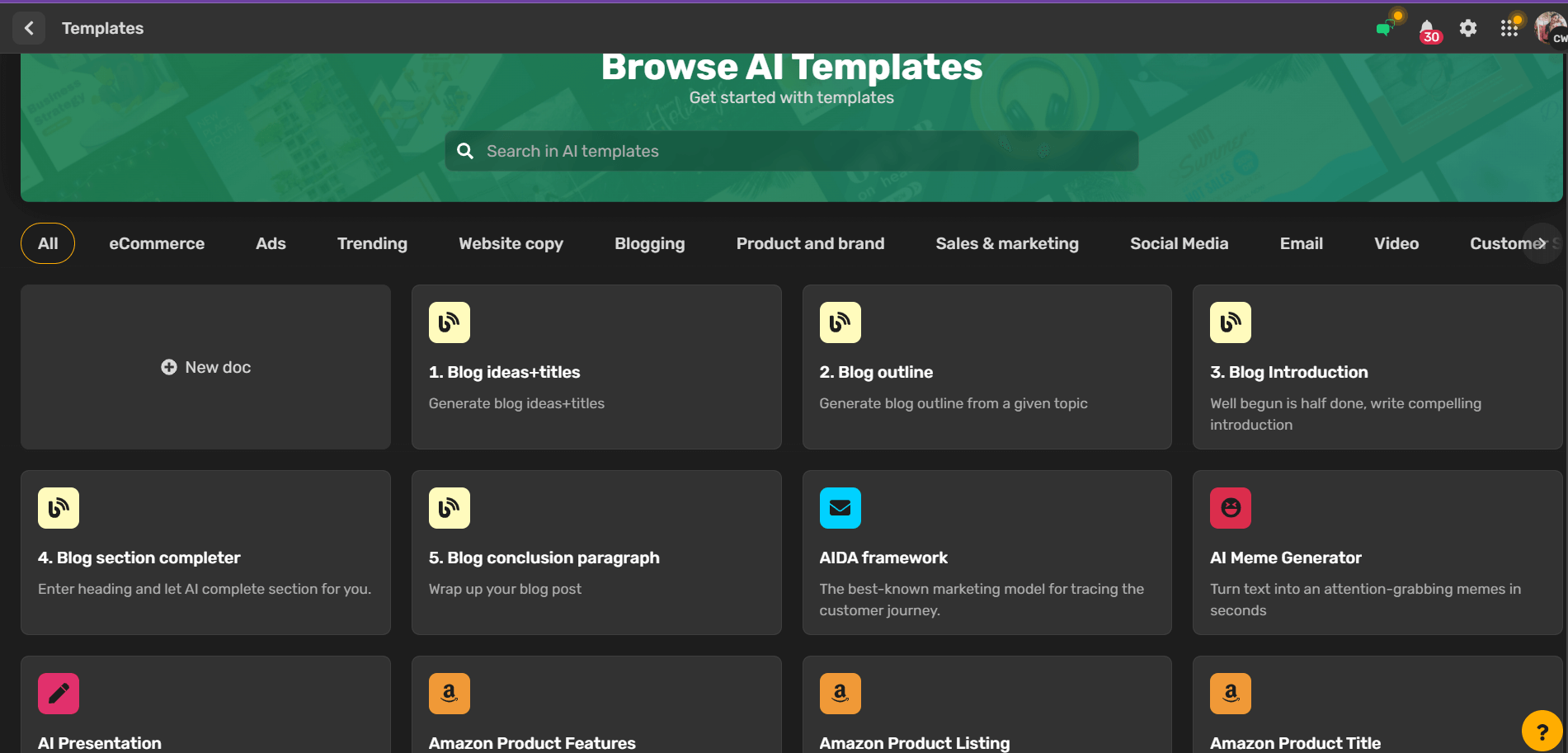Click the AI Meme Generator face icon
The image size is (1568, 753).
click(x=1231, y=508)
